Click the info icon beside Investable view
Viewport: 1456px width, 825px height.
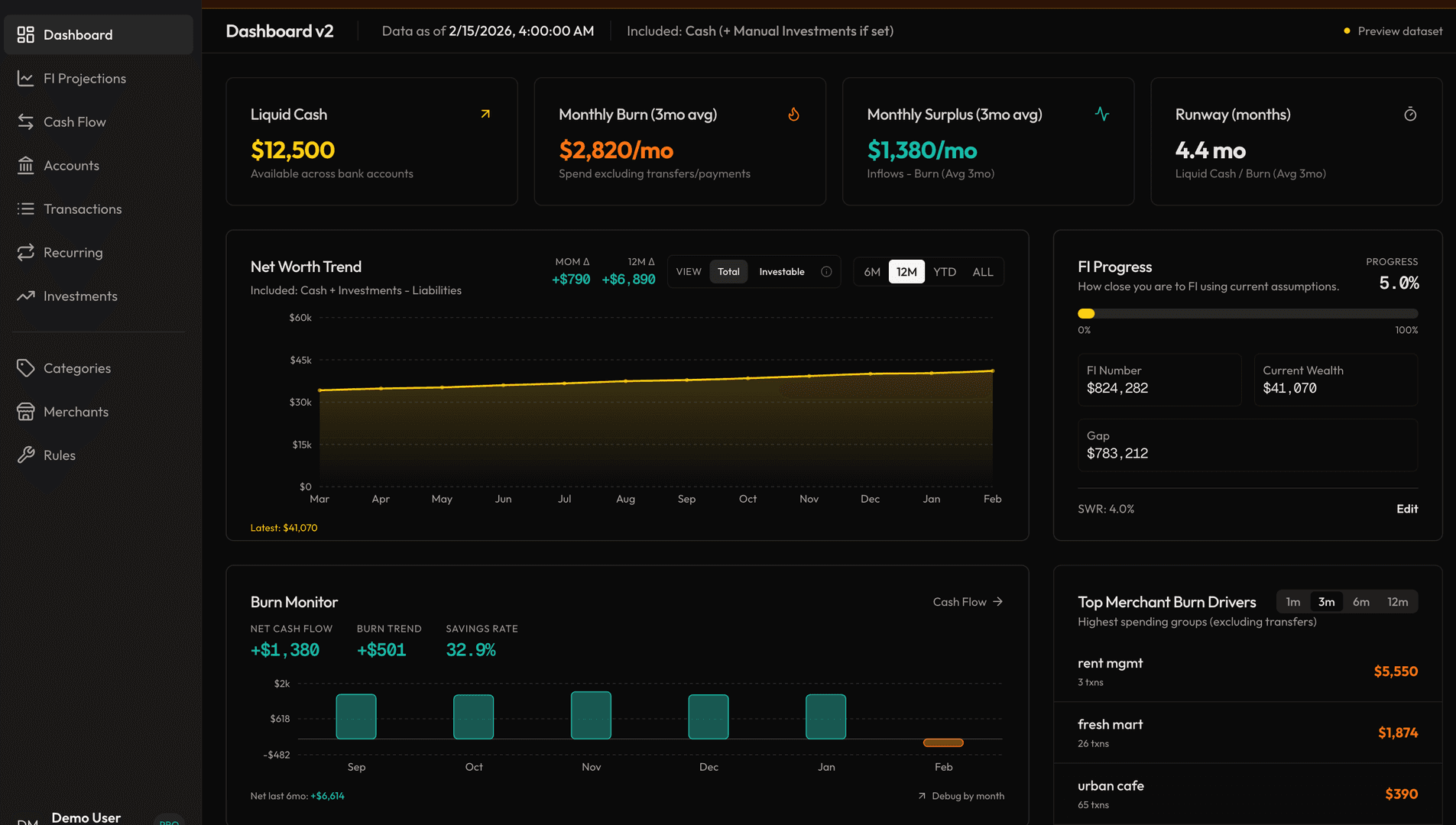click(826, 272)
